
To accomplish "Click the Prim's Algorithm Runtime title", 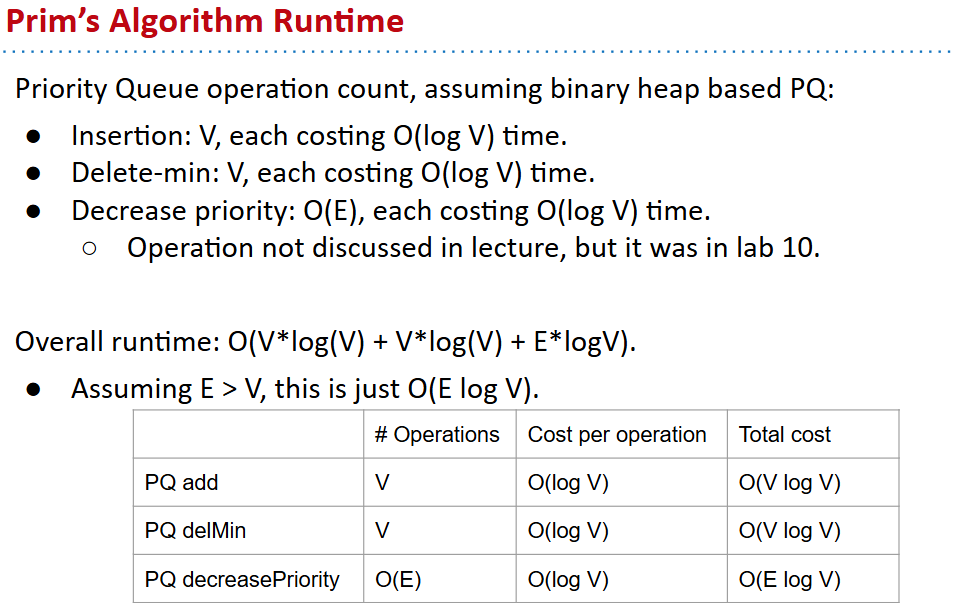I will (205, 21).
